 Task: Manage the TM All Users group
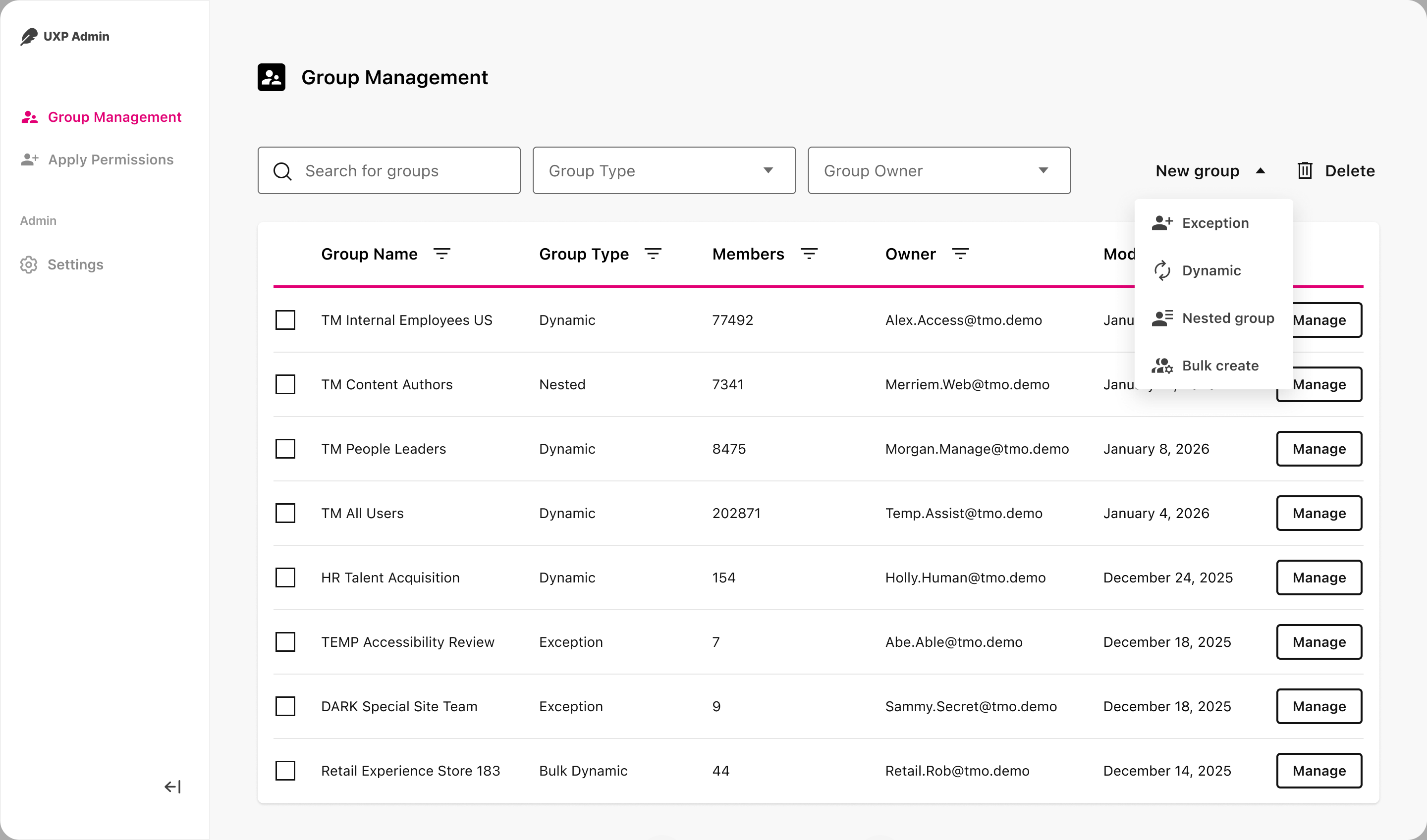click(x=1319, y=514)
